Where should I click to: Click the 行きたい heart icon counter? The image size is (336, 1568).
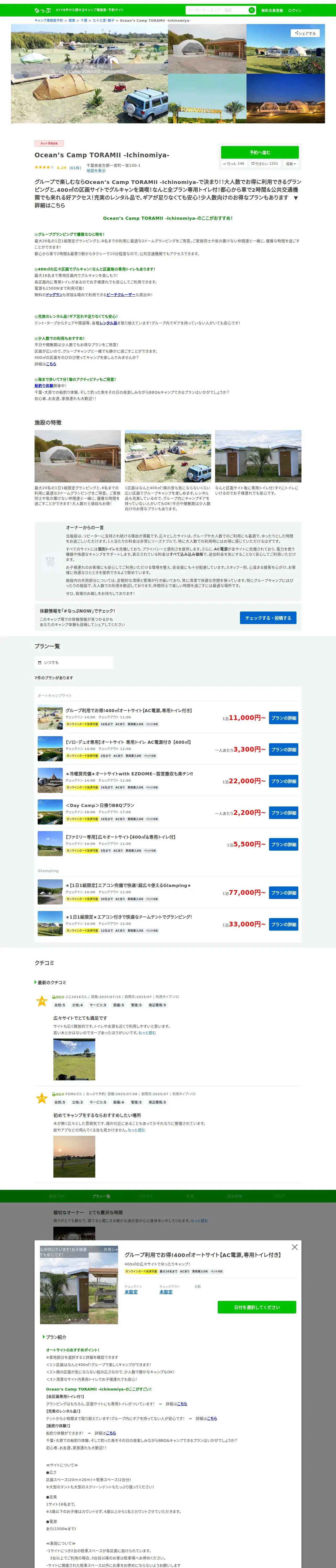(265, 164)
